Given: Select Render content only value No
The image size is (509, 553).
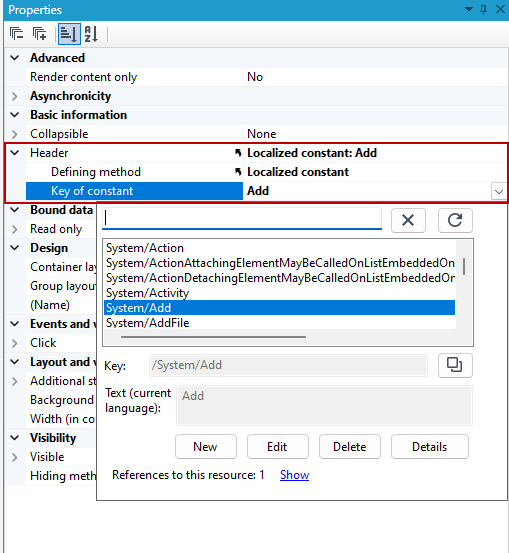Looking at the screenshot, I should point(375,77).
